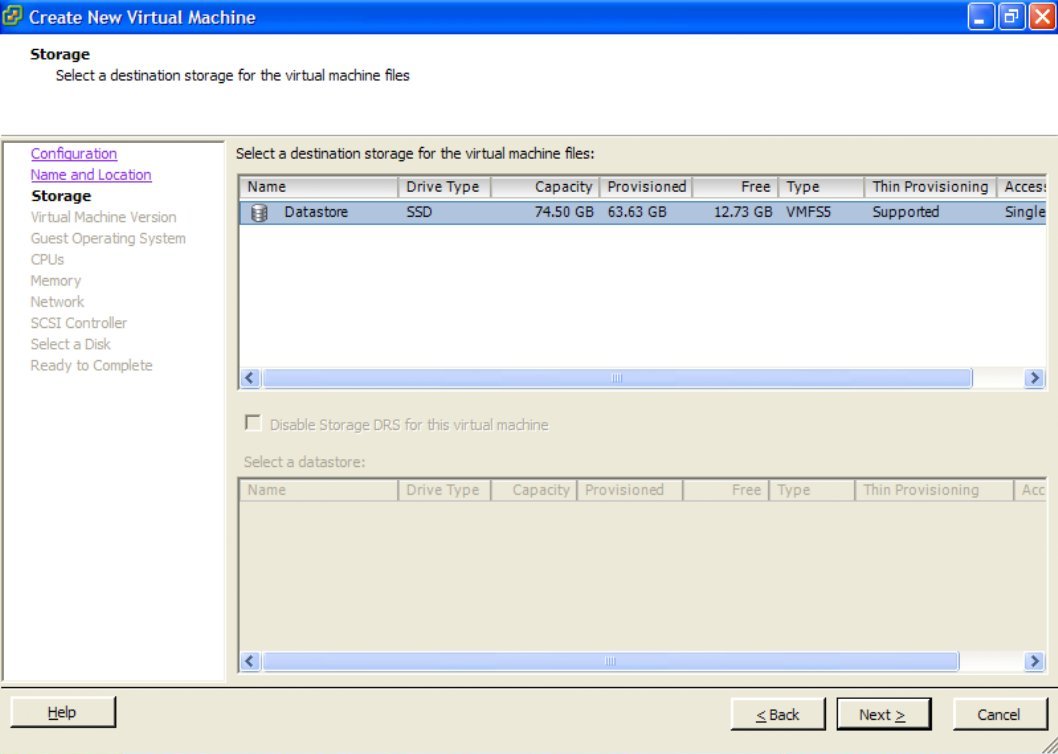This screenshot has height=754, width=1058.
Task: Click the Next button
Action: click(x=883, y=714)
